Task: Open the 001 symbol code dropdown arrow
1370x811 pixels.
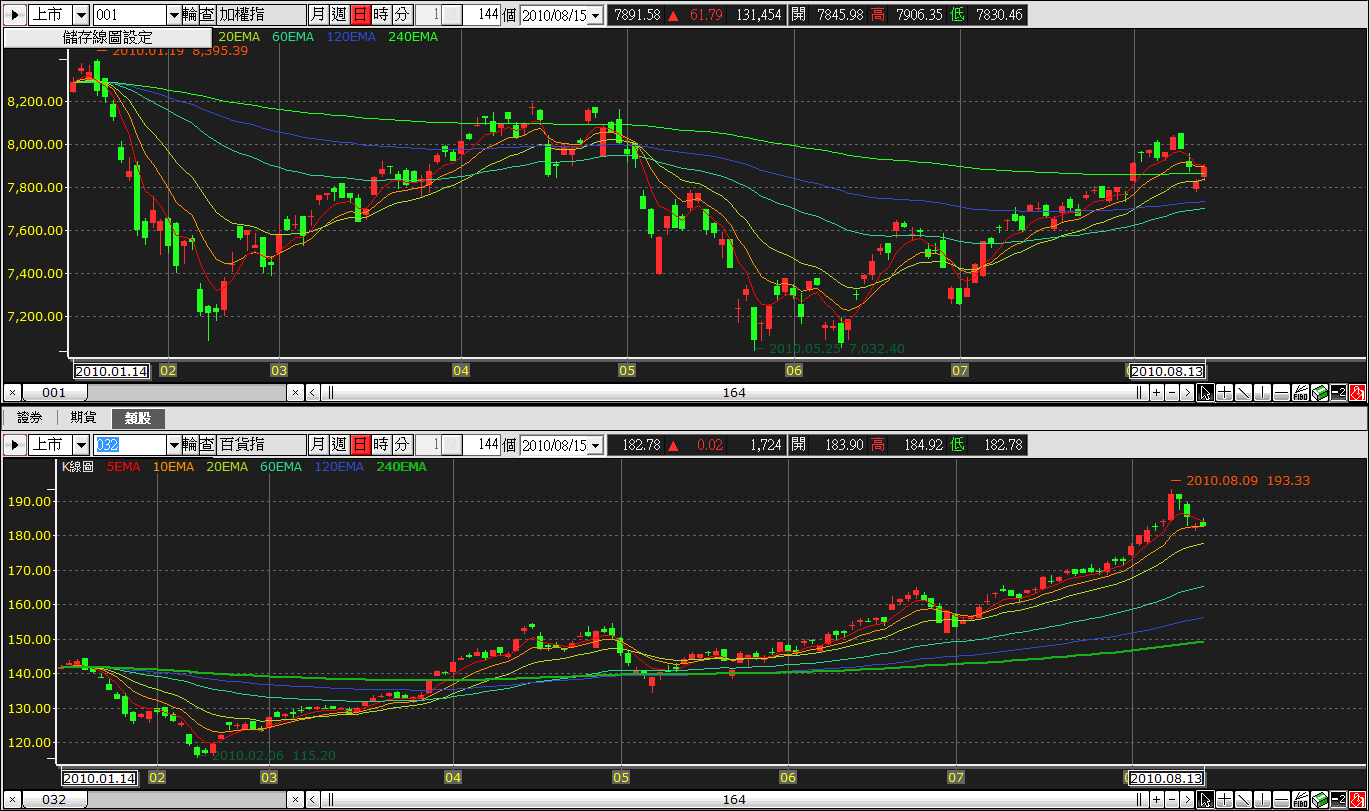Action: click(x=174, y=15)
